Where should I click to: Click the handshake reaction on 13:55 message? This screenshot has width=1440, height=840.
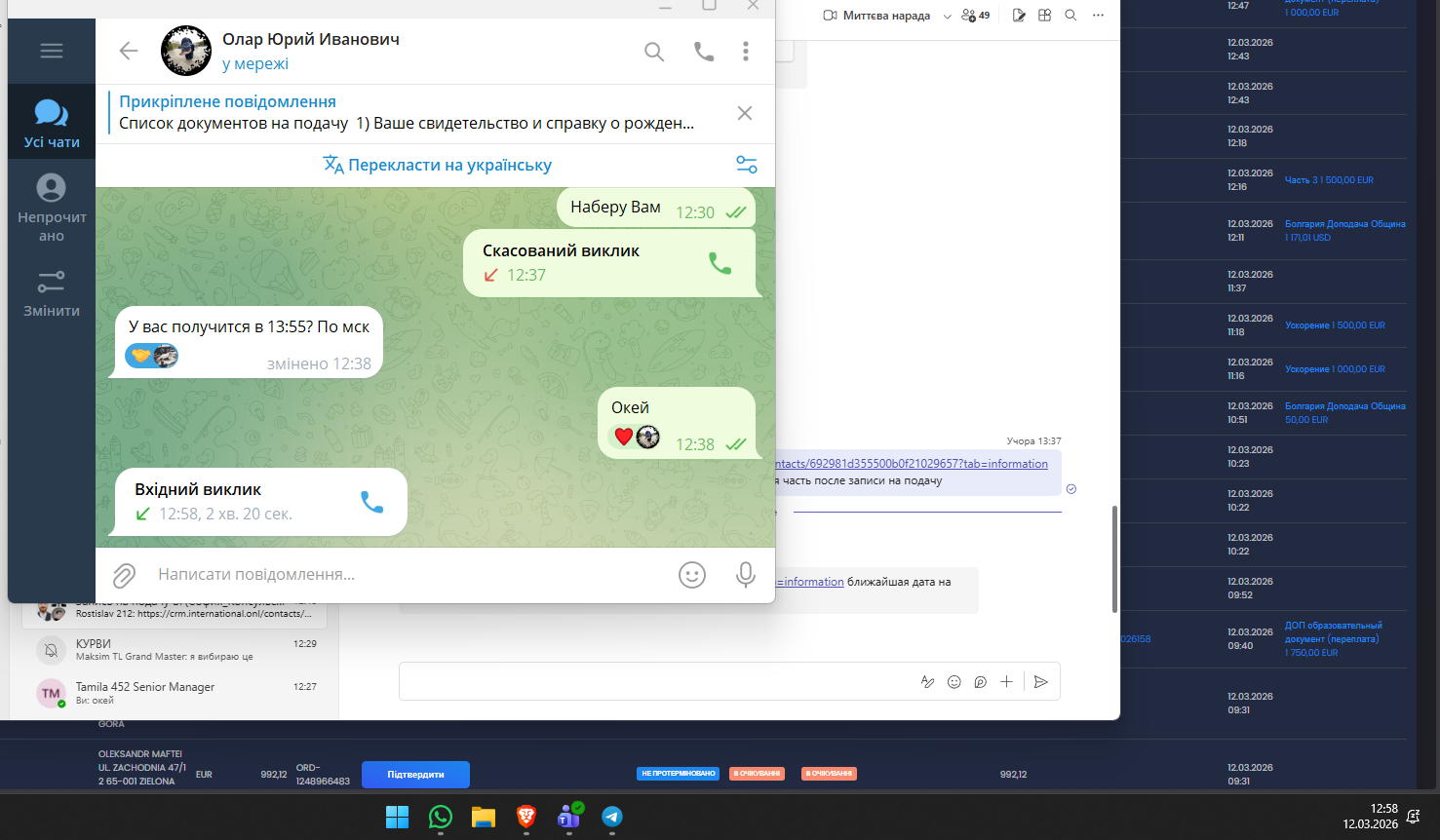151,356
